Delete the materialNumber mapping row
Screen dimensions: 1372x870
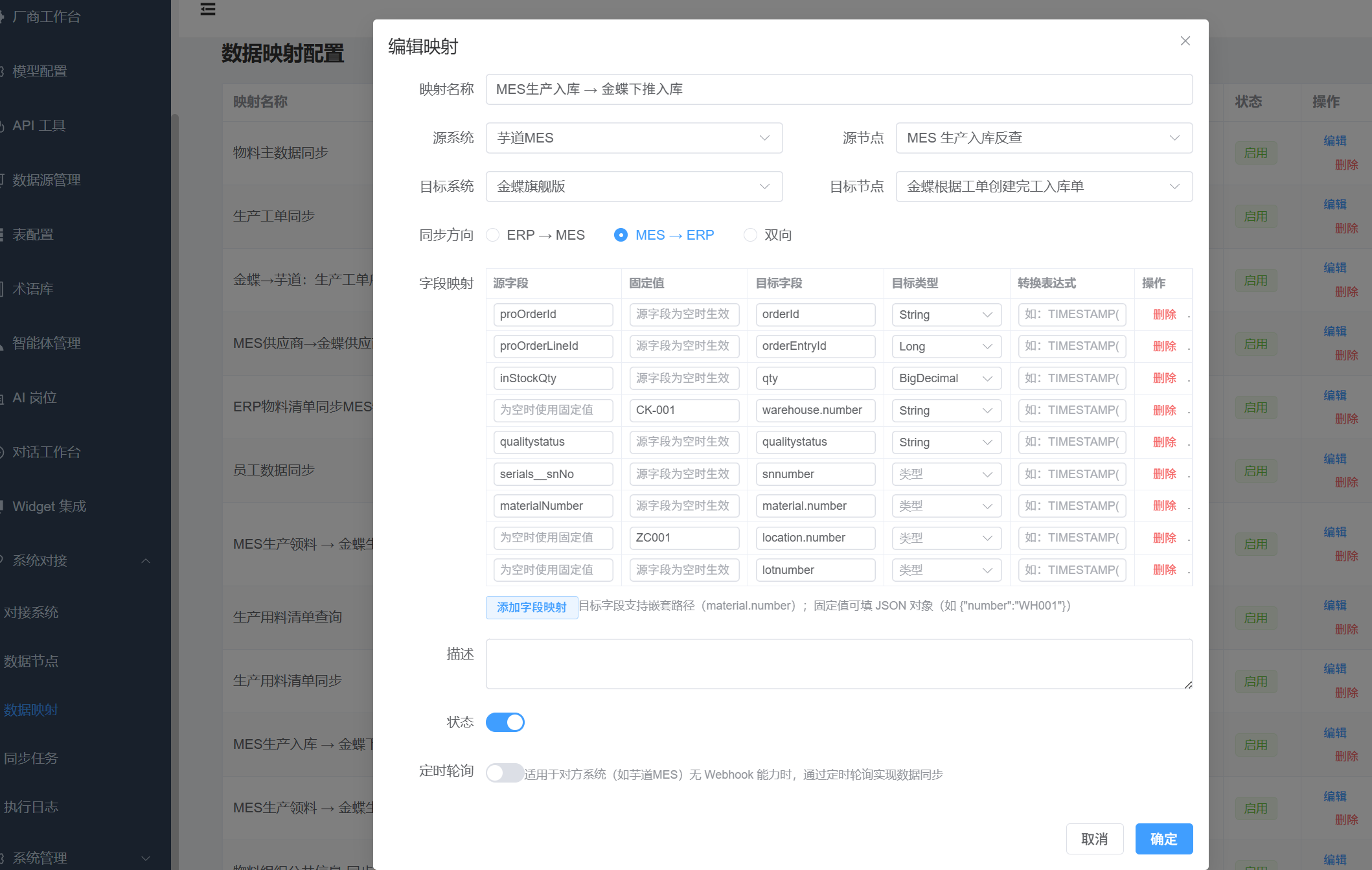coord(1165,506)
